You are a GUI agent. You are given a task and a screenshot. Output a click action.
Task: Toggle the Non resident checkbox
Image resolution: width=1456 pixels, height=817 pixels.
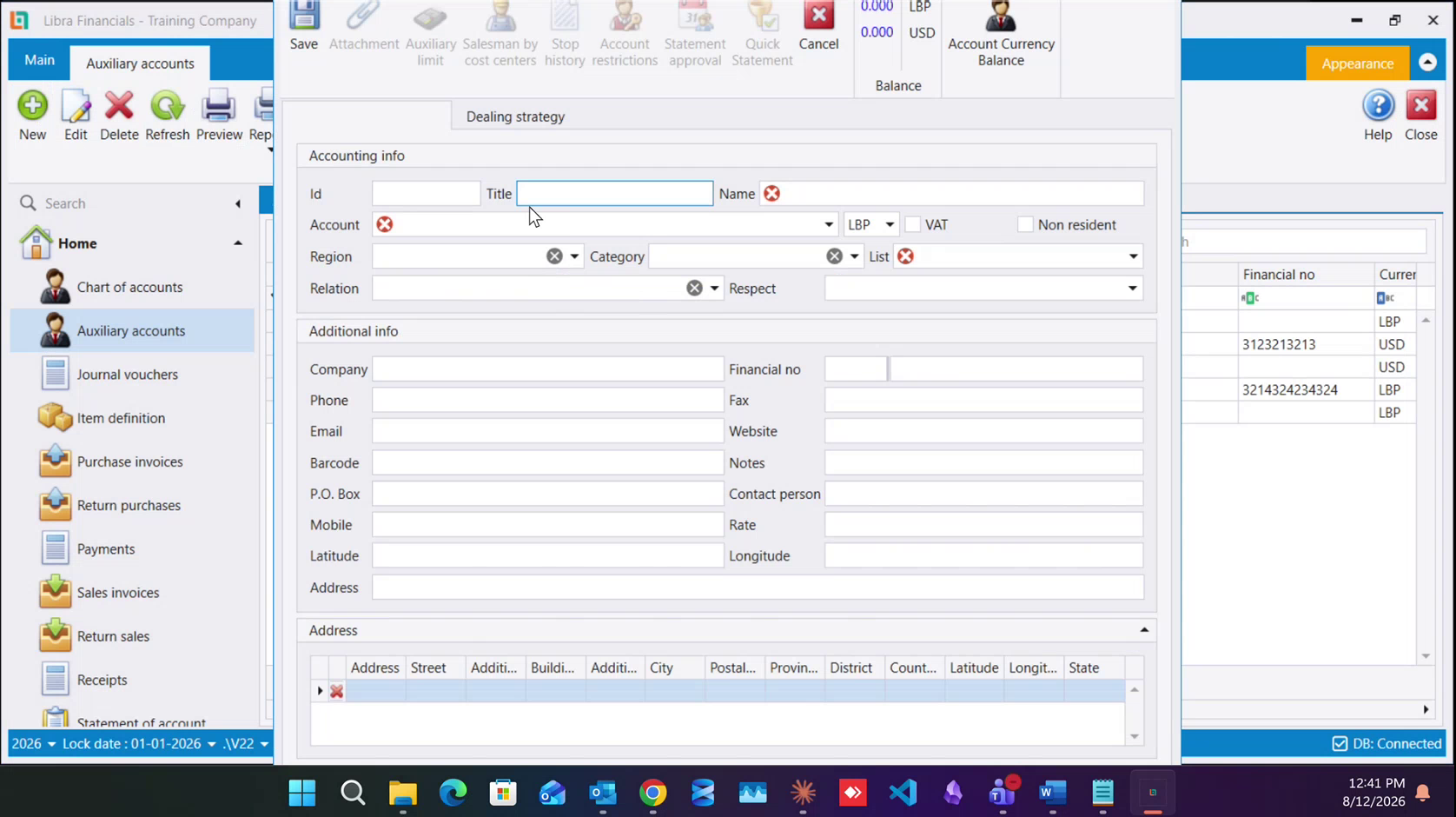(x=1025, y=224)
